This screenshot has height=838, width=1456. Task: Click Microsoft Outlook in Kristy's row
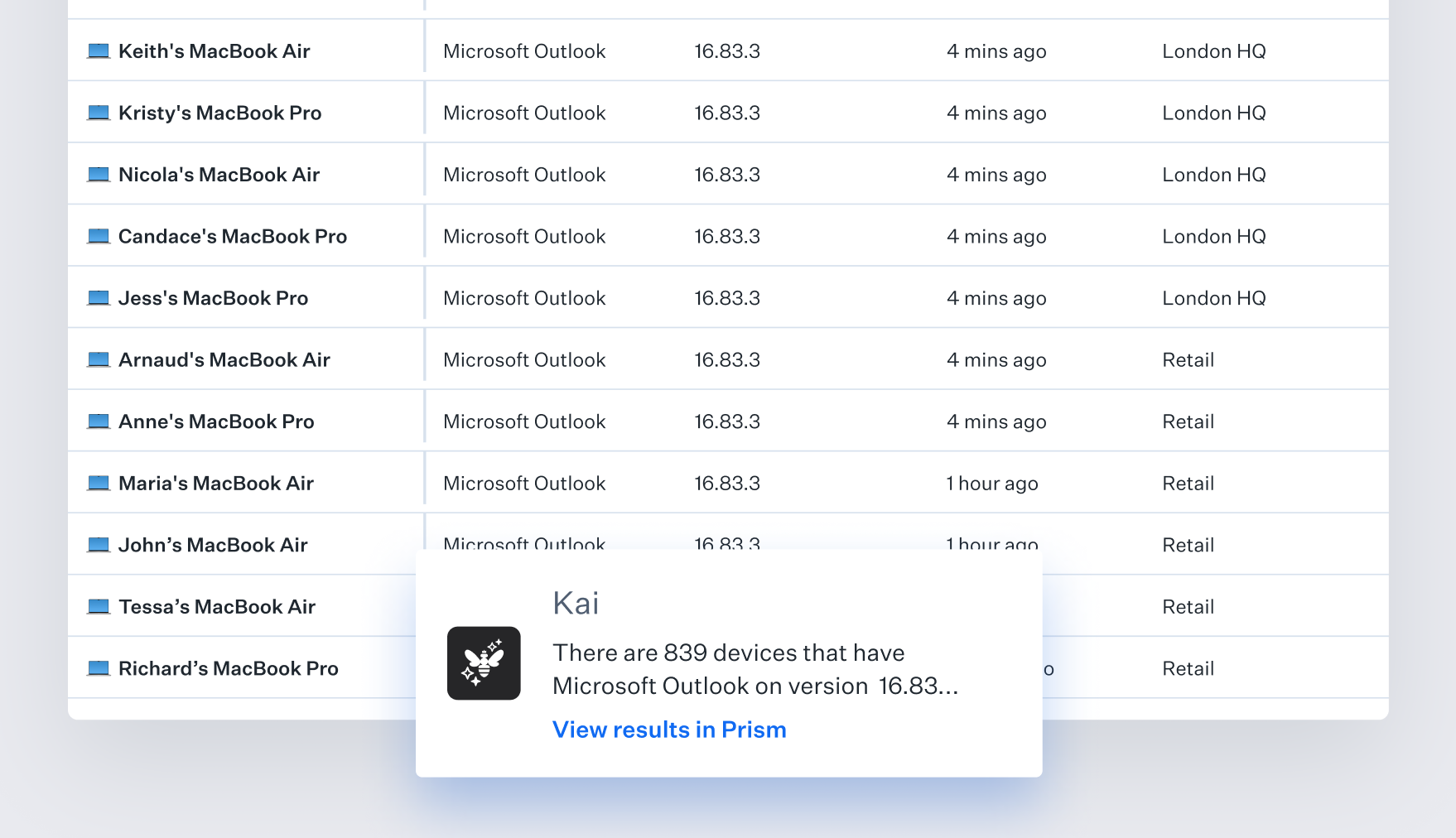click(x=524, y=113)
